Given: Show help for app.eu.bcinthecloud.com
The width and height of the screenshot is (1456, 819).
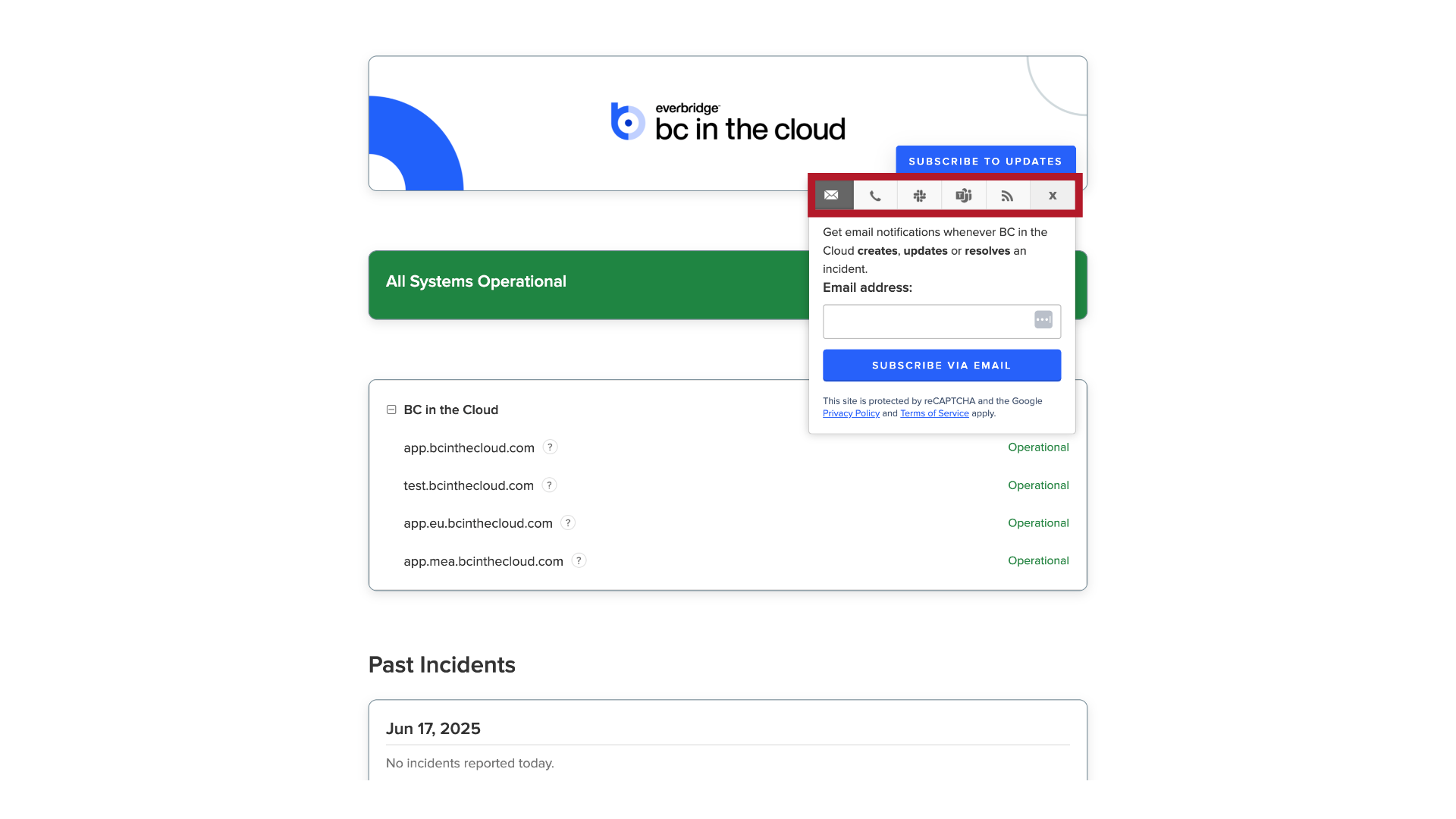Looking at the screenshot, I should point(568,522).
